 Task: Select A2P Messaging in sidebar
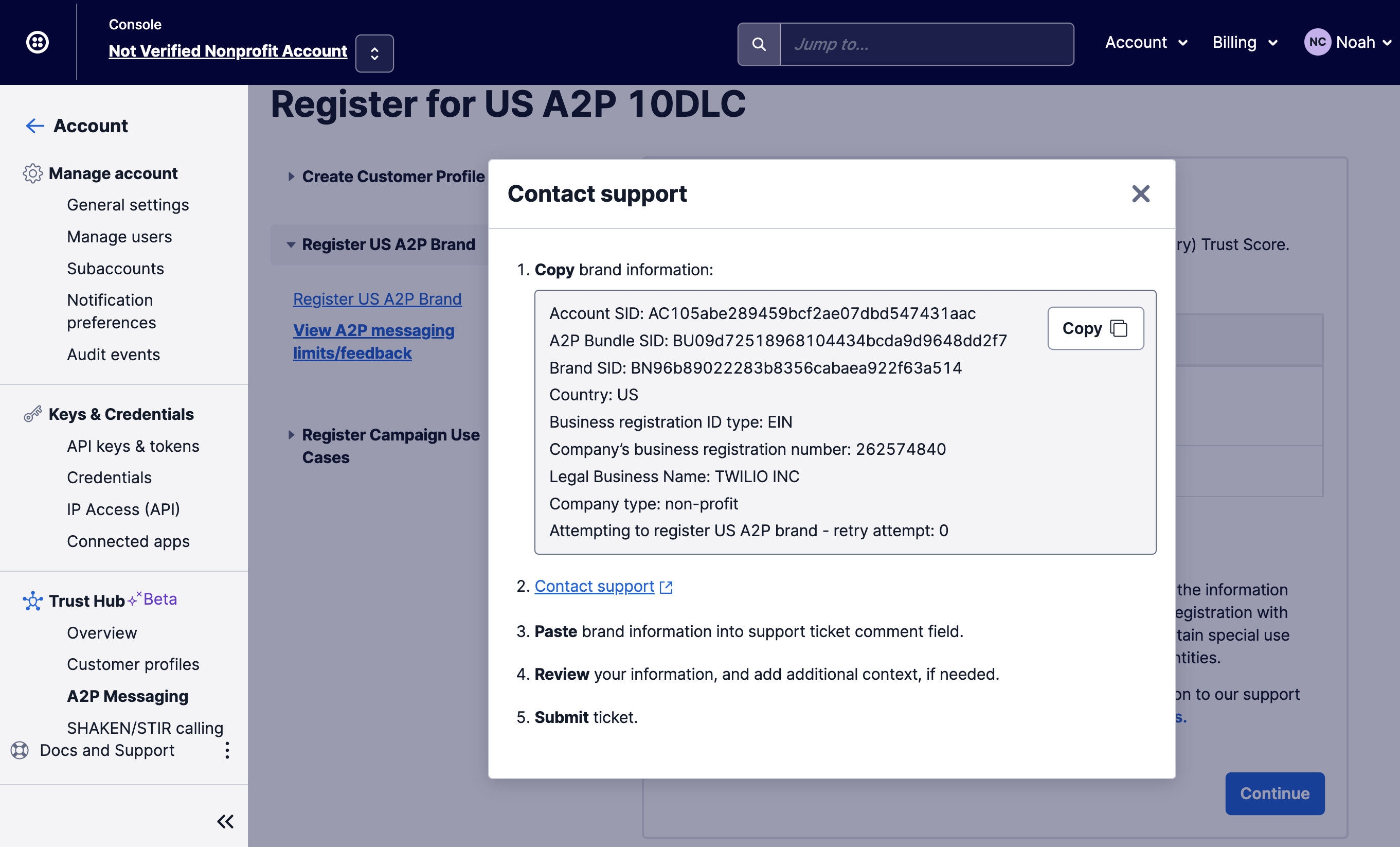127,696
